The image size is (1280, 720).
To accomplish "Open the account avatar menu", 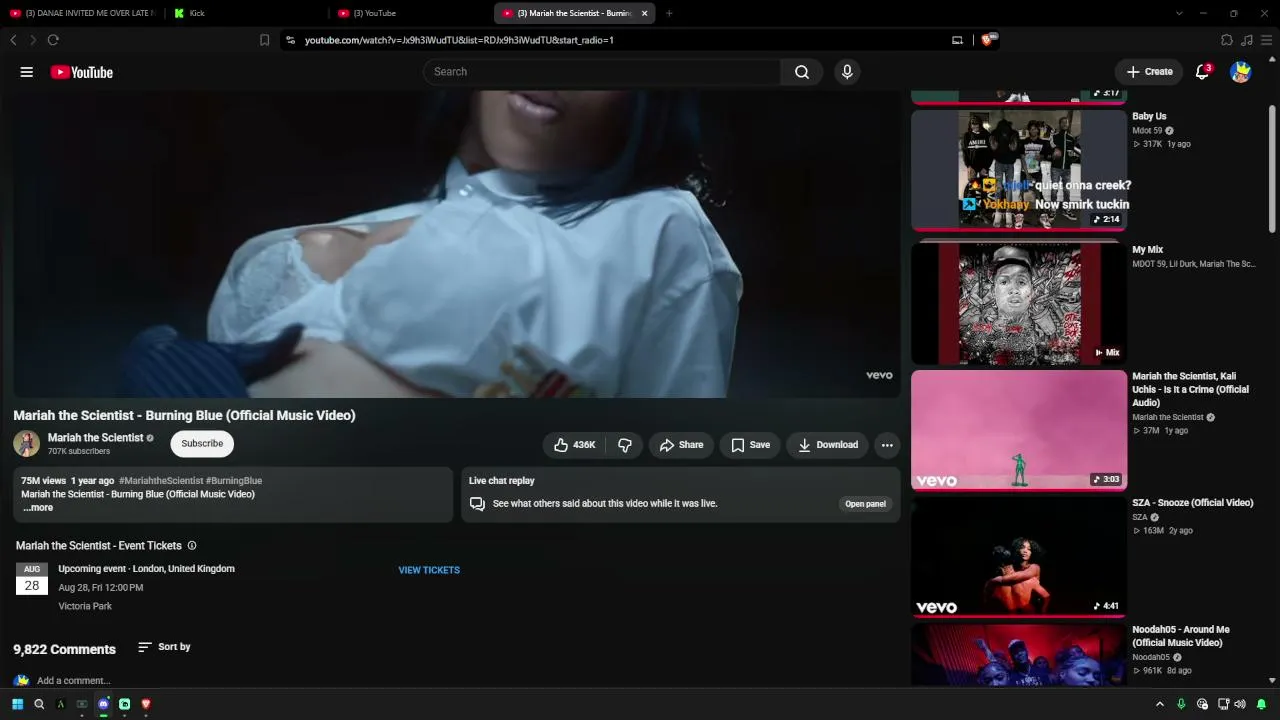I will (x=1241, y=72).
